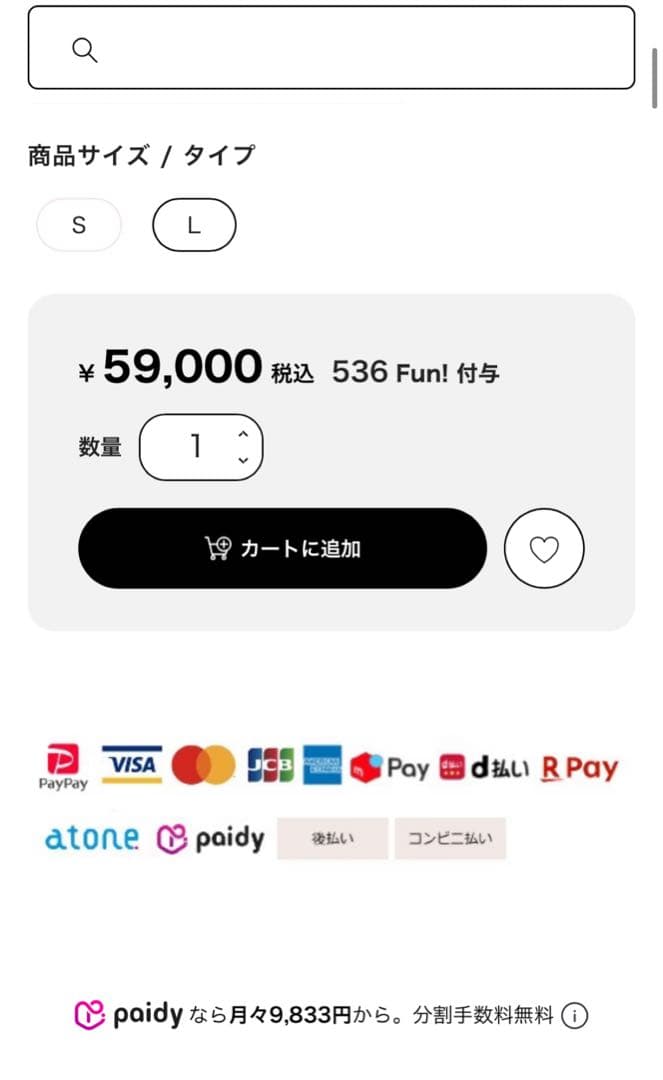Decrease quantity with down arrow
This screenshot has height=1080, width=663.
[241, 458]
